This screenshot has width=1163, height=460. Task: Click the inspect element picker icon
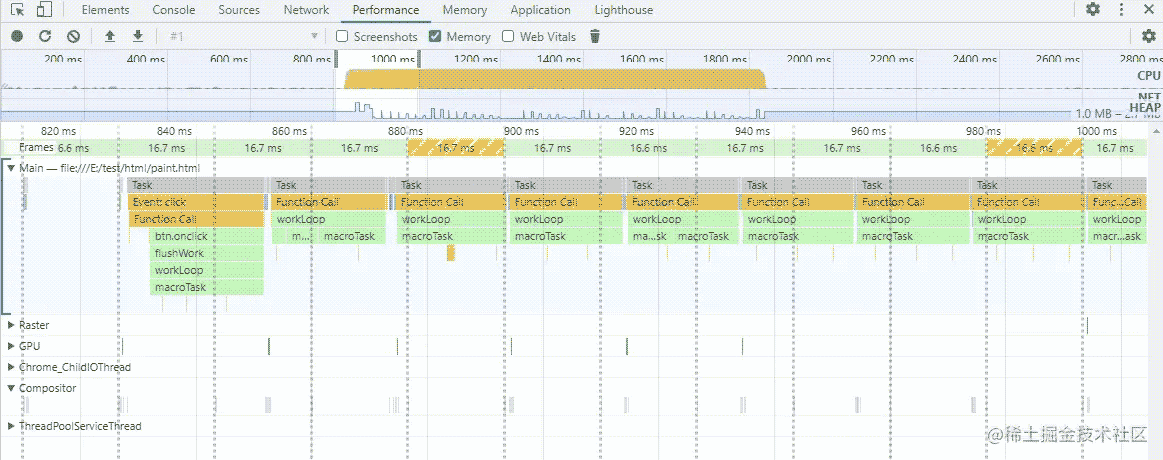[x=18, y=10]
